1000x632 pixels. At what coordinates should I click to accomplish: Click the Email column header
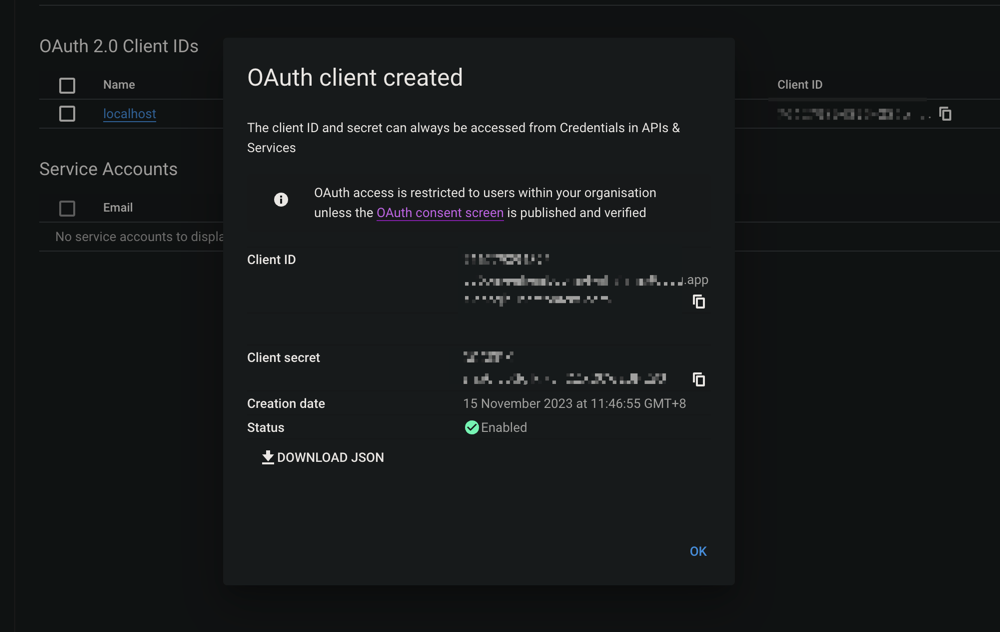118,207
